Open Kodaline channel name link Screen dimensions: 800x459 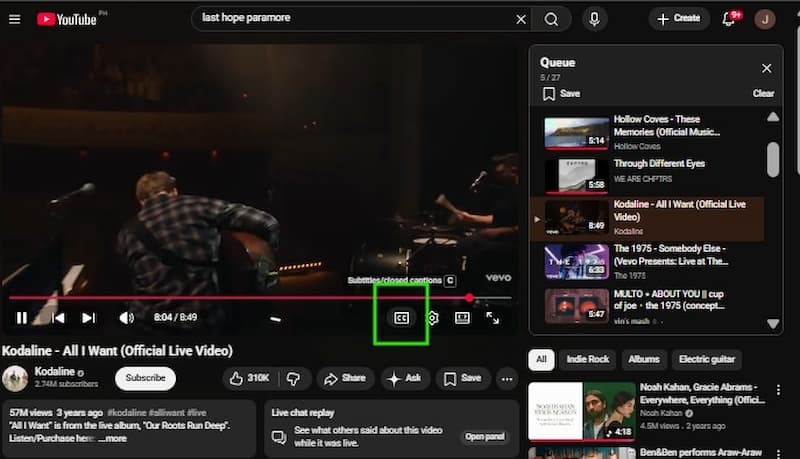[x=55, y=371]
